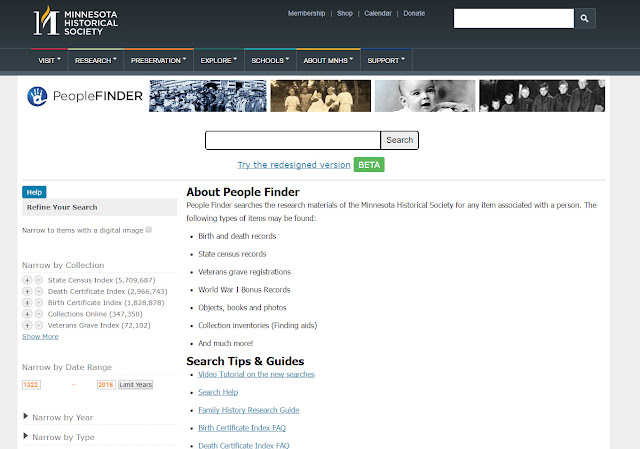
Task: Click the green BETA badge
Action: point(369,165)
